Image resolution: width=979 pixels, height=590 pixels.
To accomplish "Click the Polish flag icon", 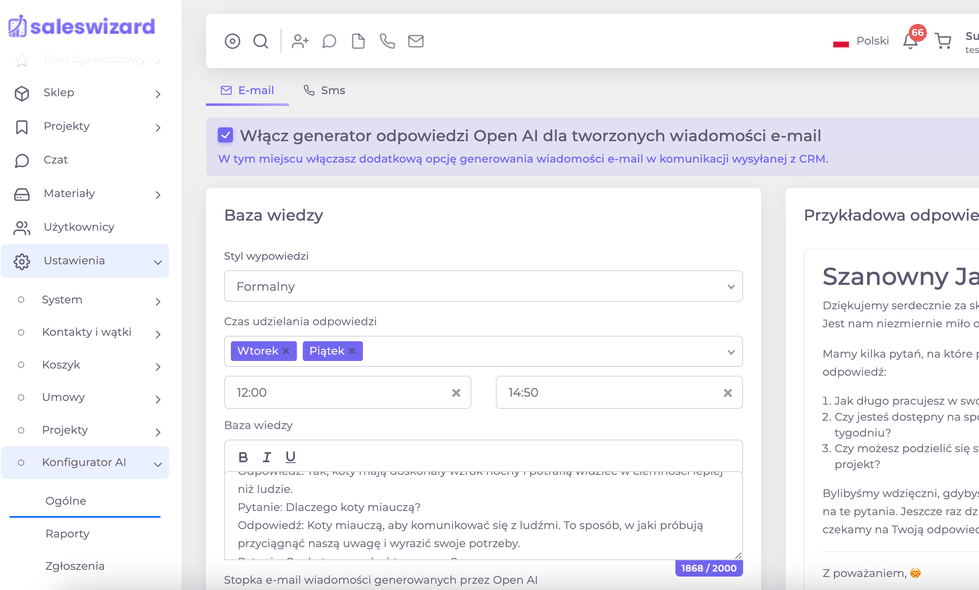I will pos(840,42).
